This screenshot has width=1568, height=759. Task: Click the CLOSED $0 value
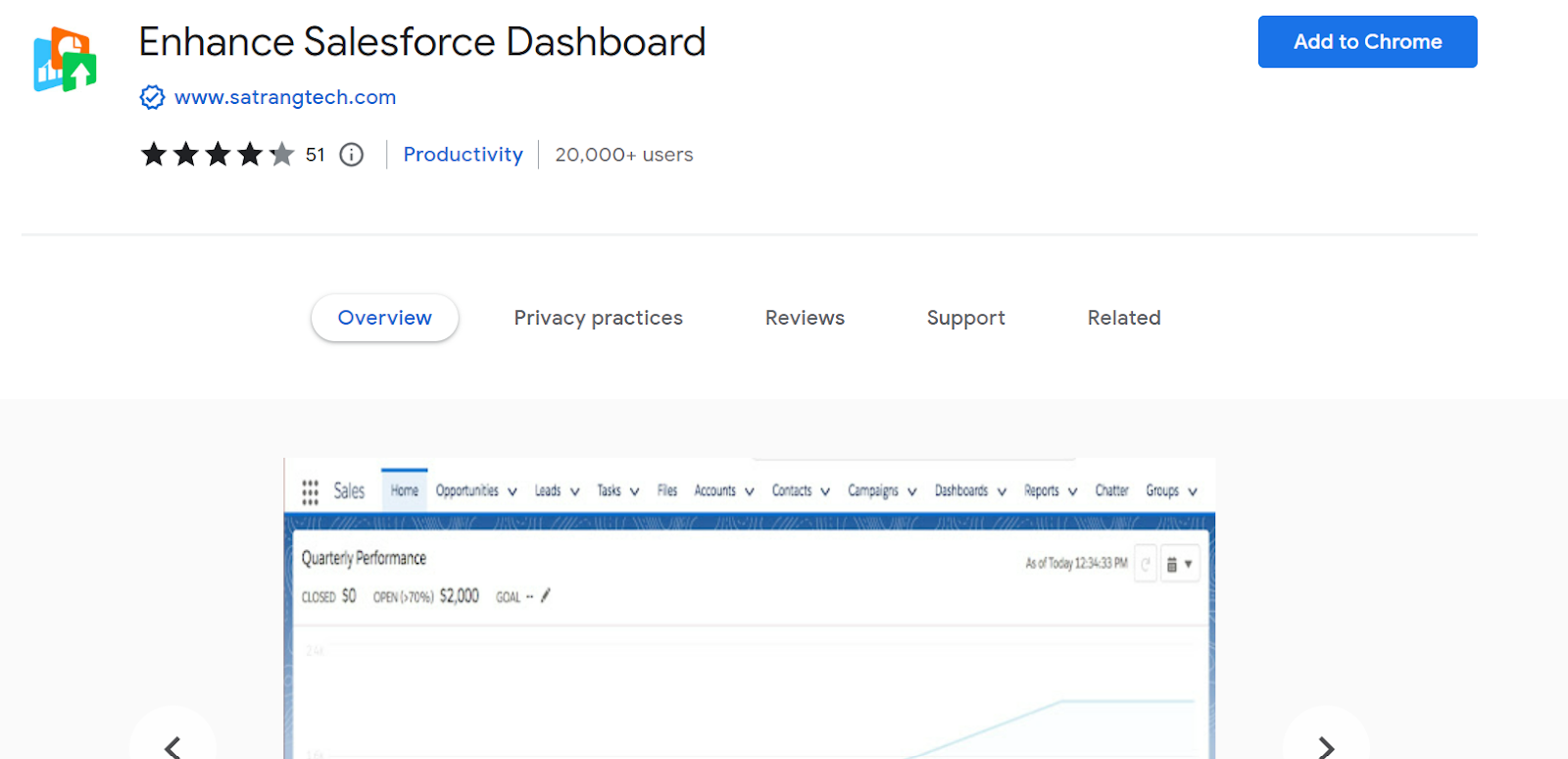coord(329,596)
